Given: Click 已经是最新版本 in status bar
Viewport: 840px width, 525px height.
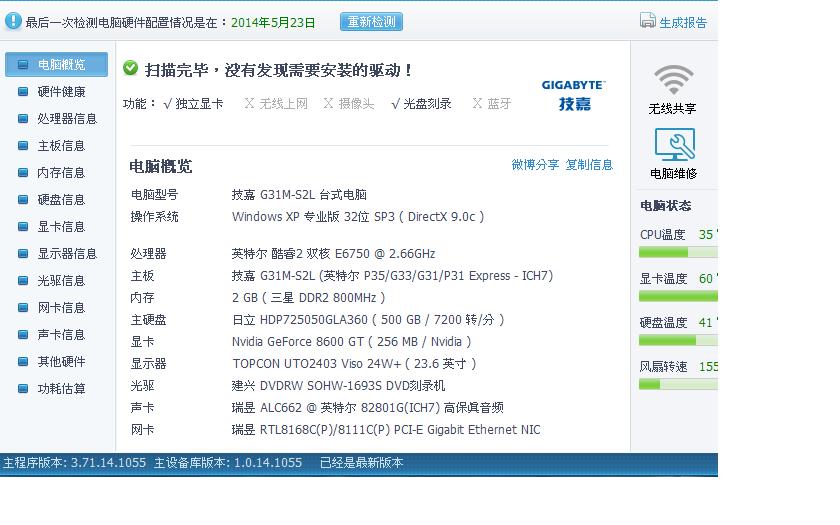Looking at the screenshot, I should (x=362, y=462).
